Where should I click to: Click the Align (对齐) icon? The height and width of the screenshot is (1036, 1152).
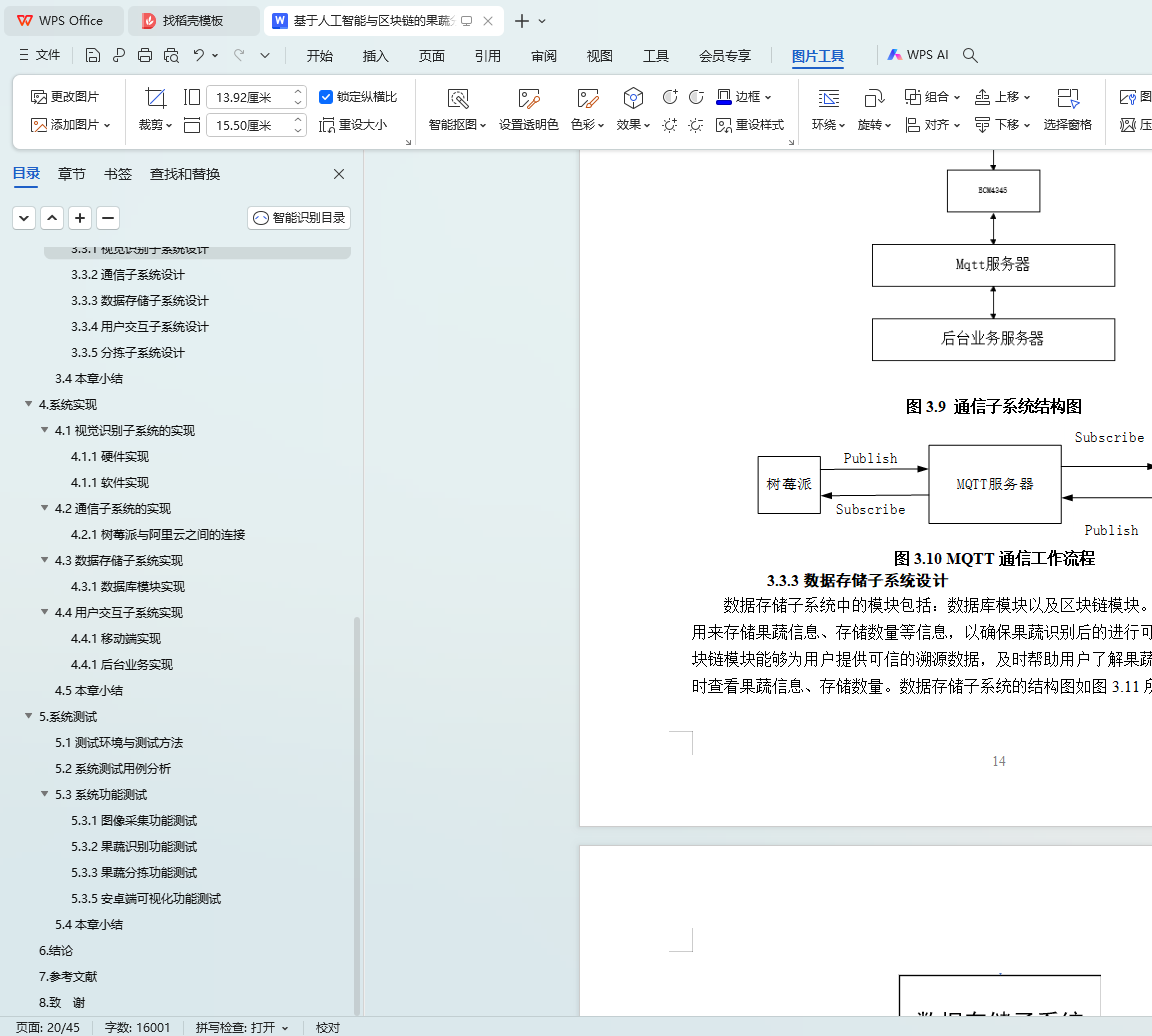pos(932,125)
